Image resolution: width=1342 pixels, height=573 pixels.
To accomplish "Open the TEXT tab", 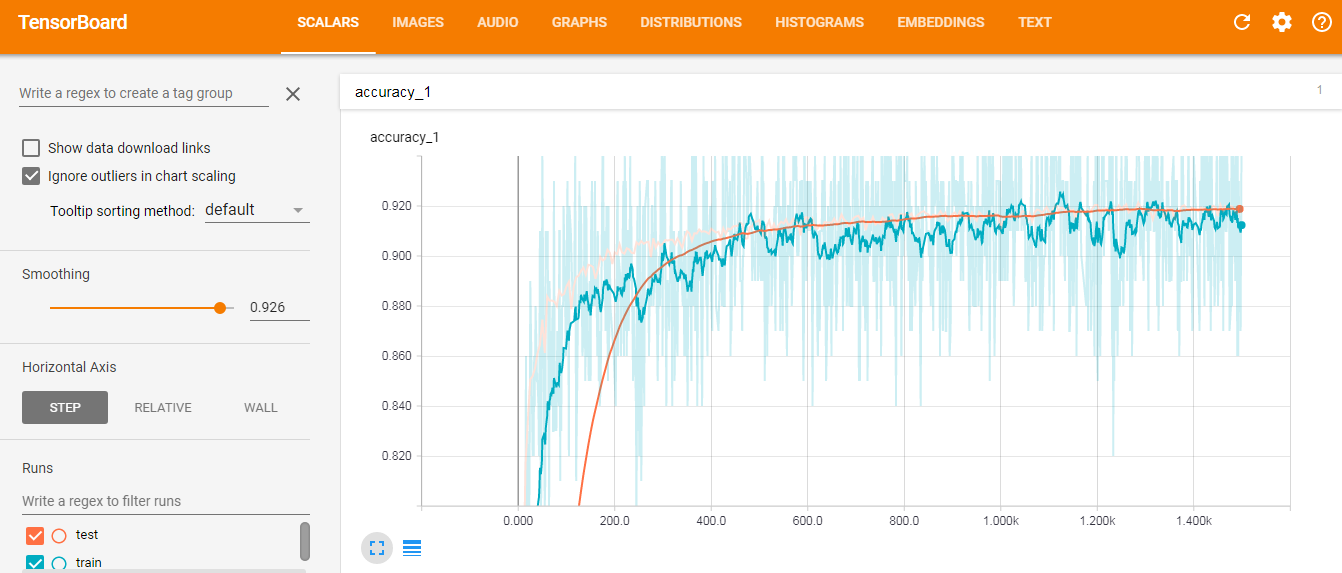I will tap(1035, 22).
